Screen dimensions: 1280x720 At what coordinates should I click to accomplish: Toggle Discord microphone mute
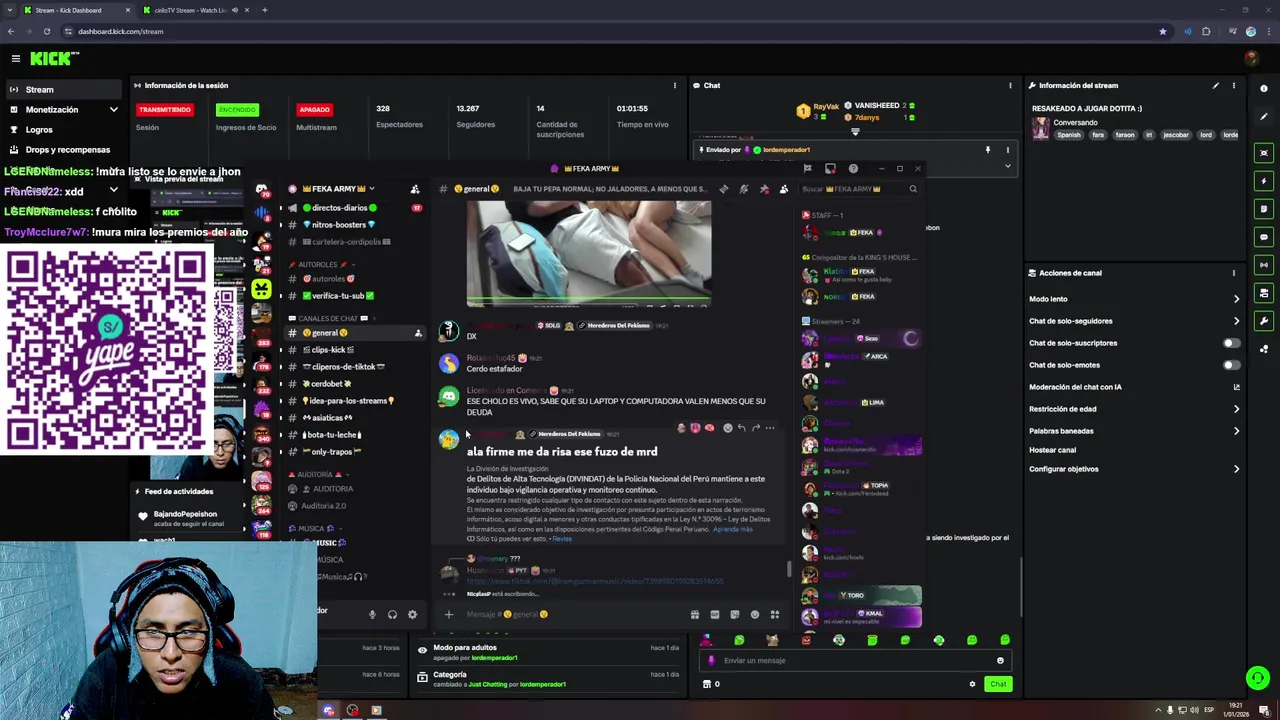tap(372, 615)
